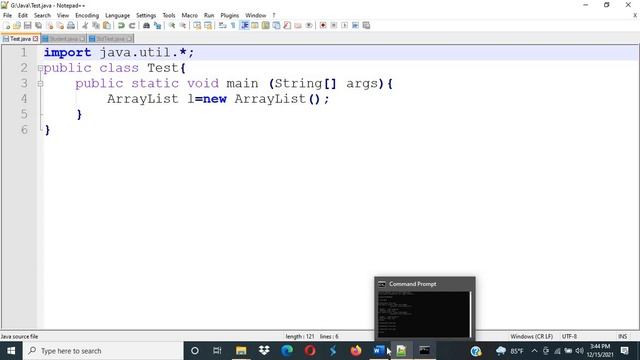Open the Window menu

[256, 15]
